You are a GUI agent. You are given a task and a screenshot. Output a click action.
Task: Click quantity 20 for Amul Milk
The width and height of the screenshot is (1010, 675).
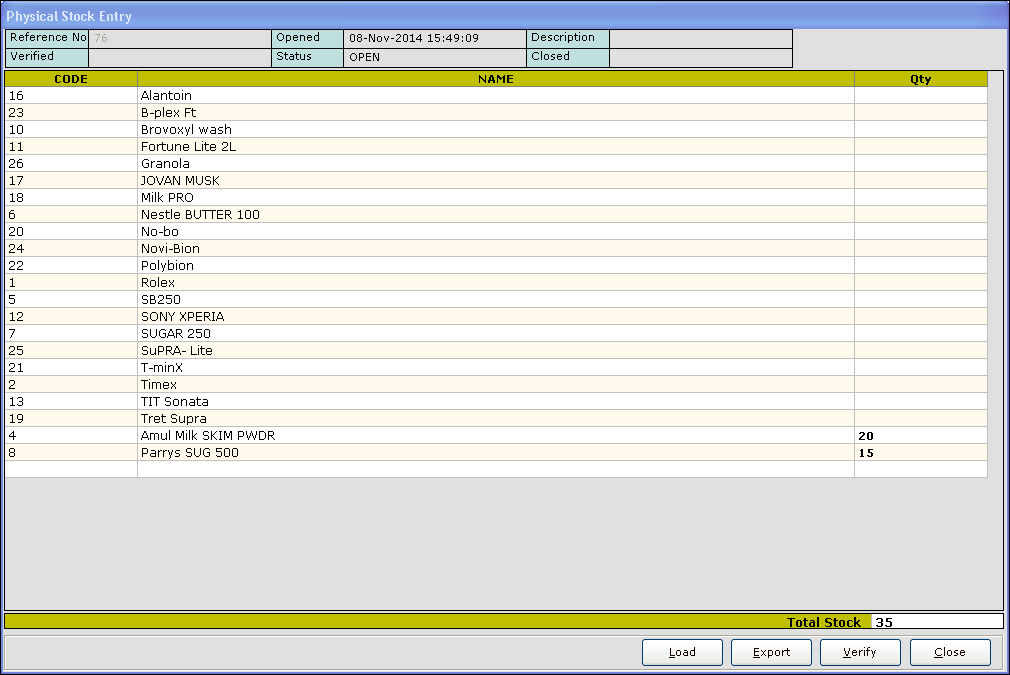866,436
